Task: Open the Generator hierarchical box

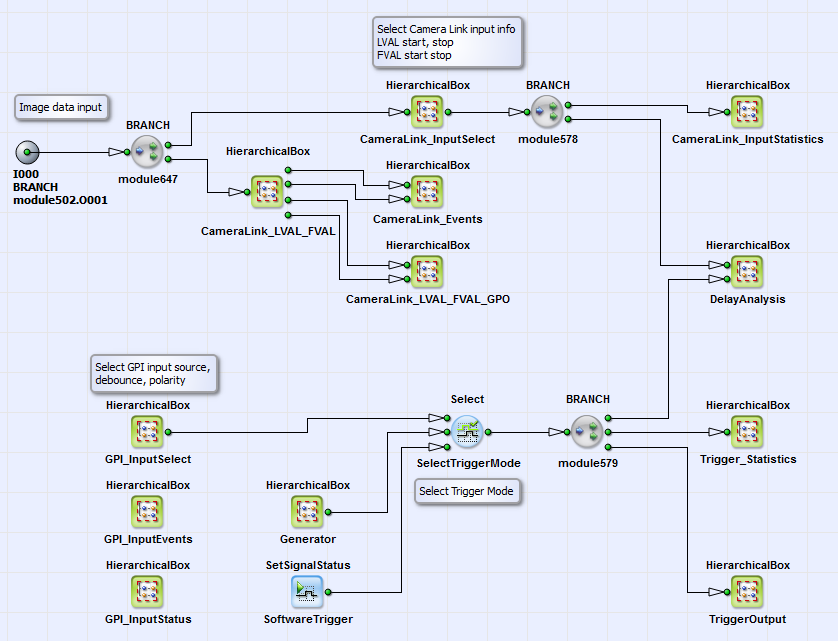Action: click(307, 511)
